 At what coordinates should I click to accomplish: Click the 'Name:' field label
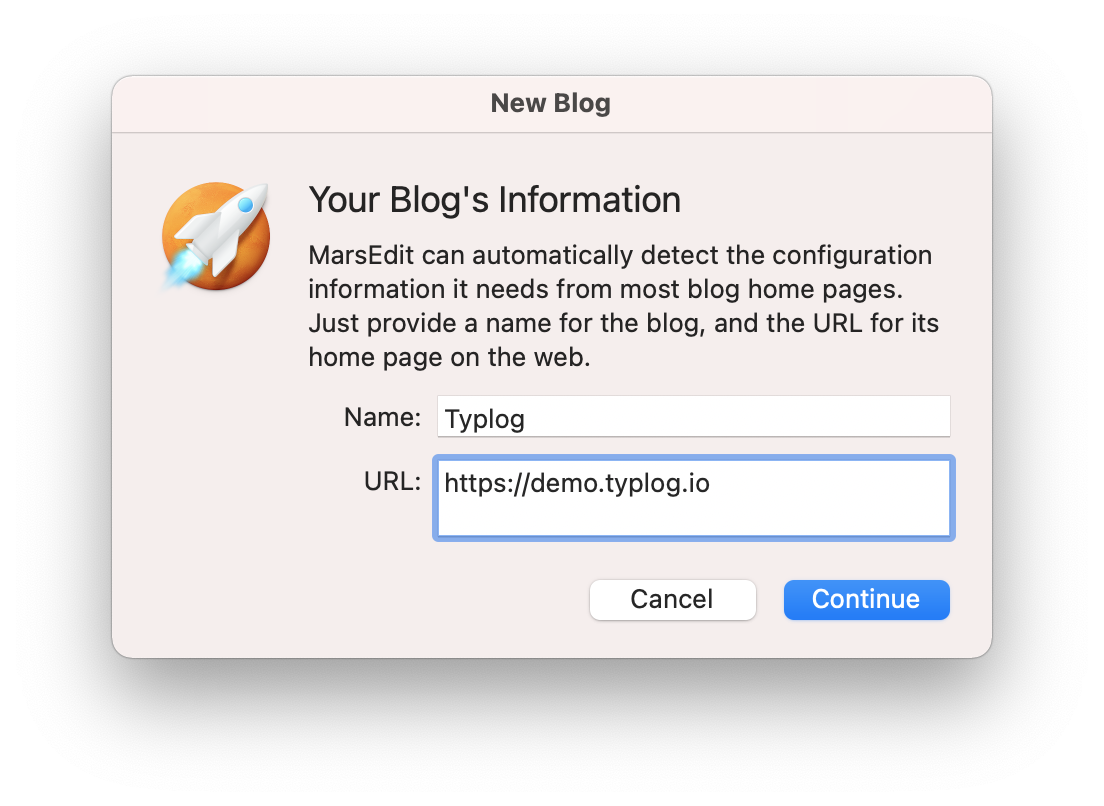pyautogui.click(x=382, y=417)
